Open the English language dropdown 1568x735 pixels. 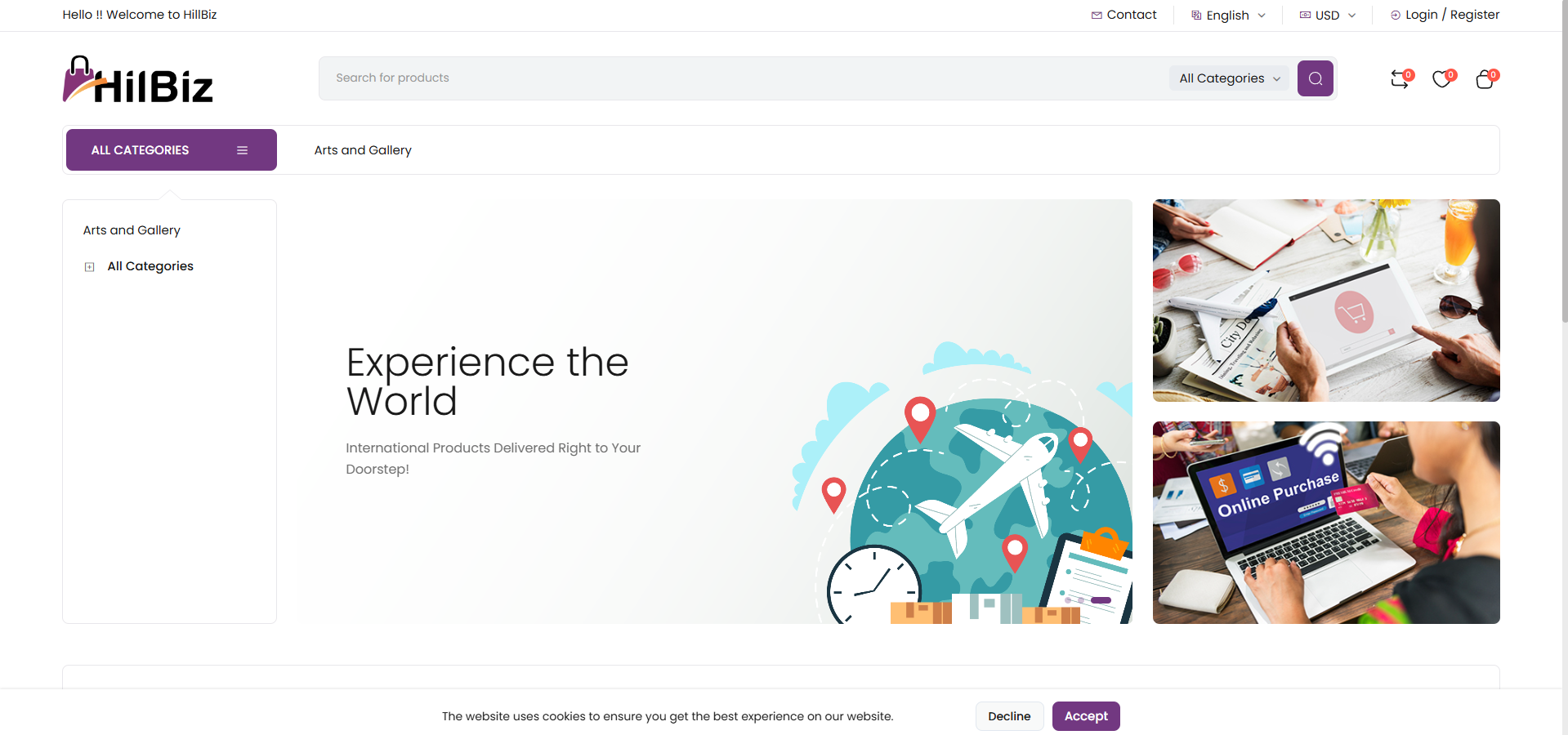click(1228, 16)
